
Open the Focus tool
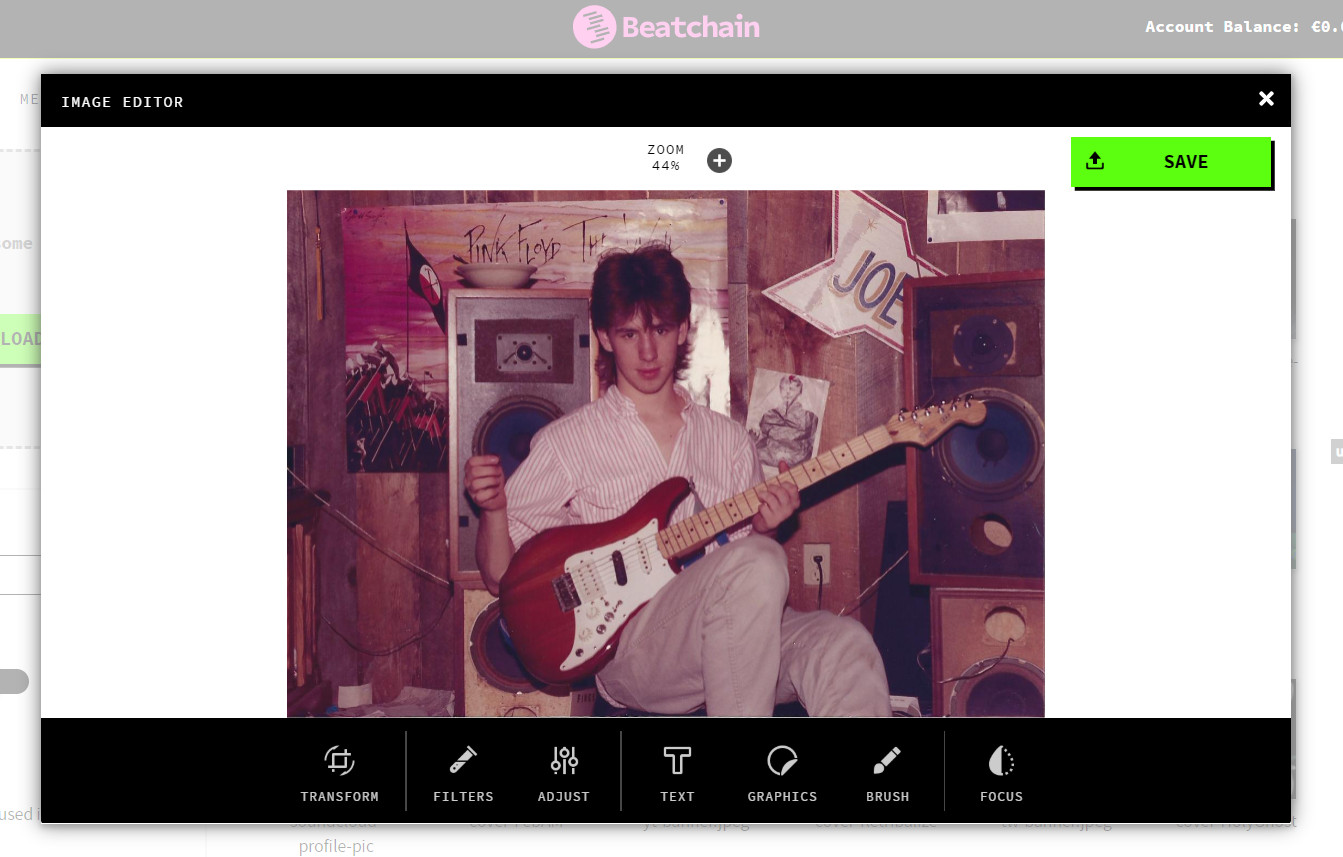[x=1001, y=774]
